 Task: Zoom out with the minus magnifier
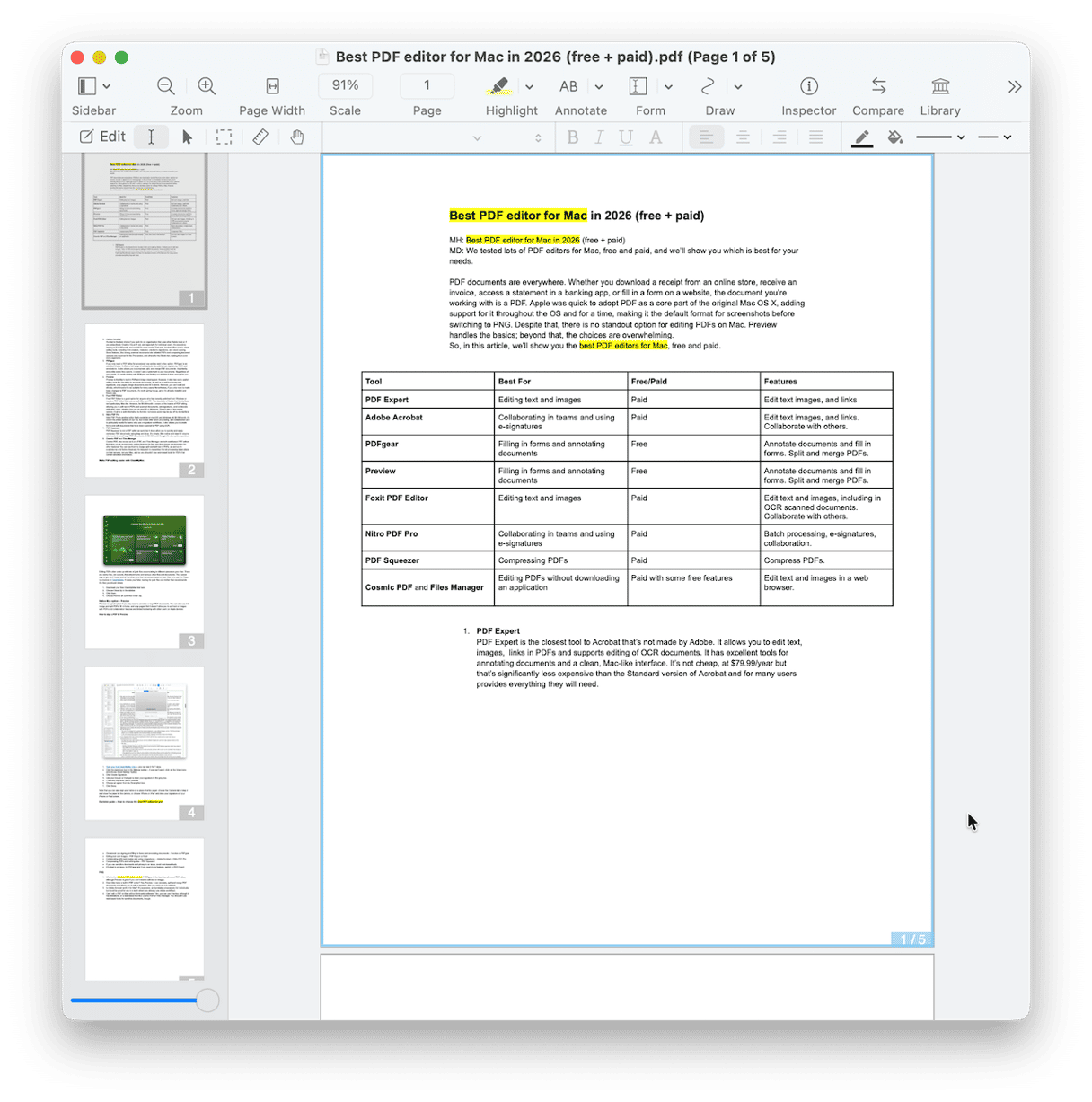click(166, 86)
